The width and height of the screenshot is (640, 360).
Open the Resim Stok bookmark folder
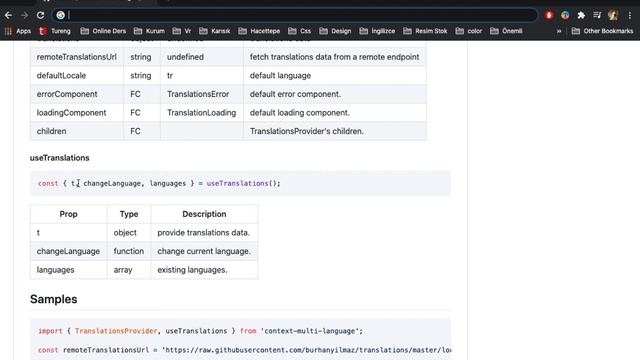tap(425, 31)
